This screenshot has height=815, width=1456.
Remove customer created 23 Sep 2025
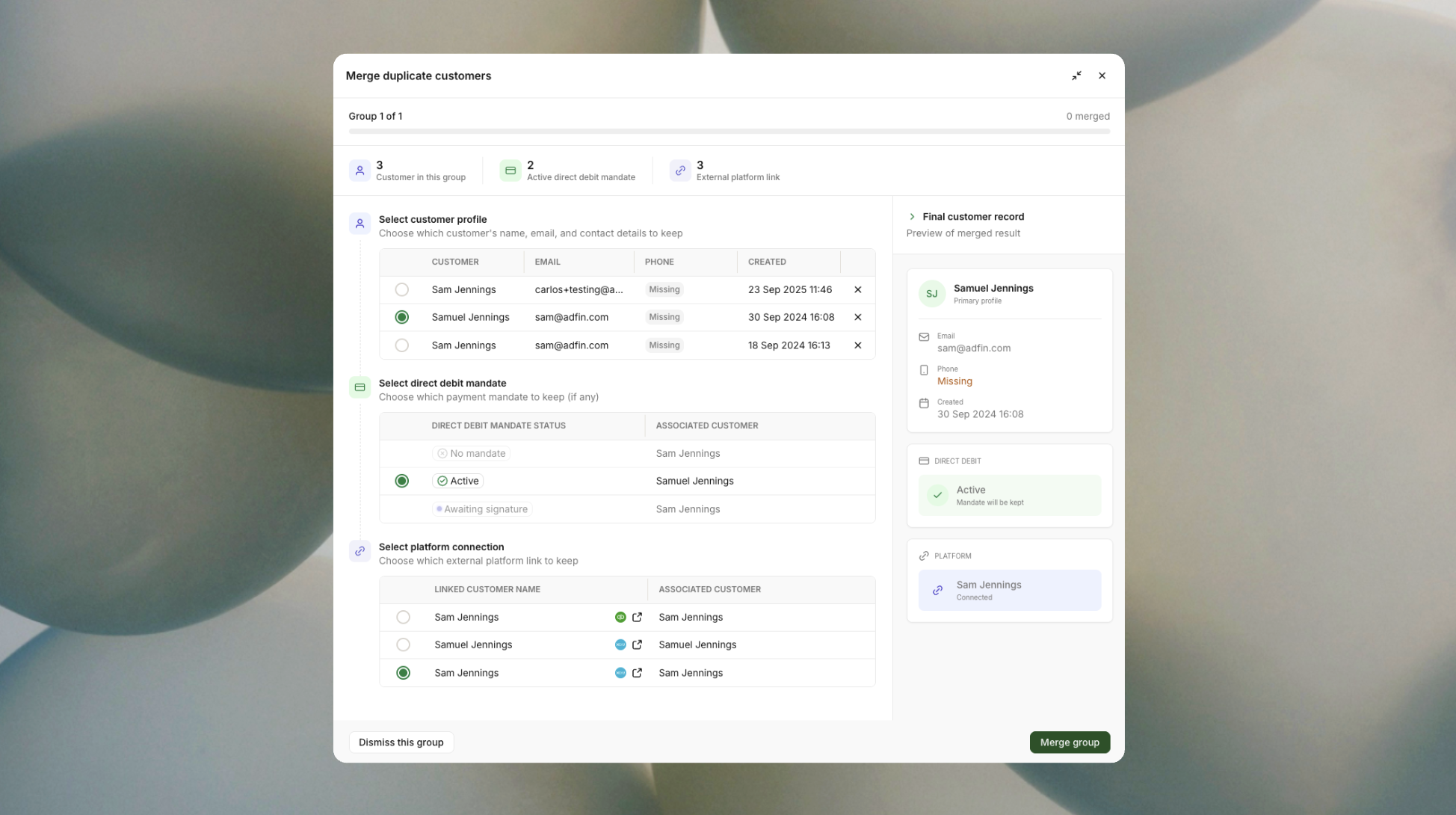pos(857,289)
